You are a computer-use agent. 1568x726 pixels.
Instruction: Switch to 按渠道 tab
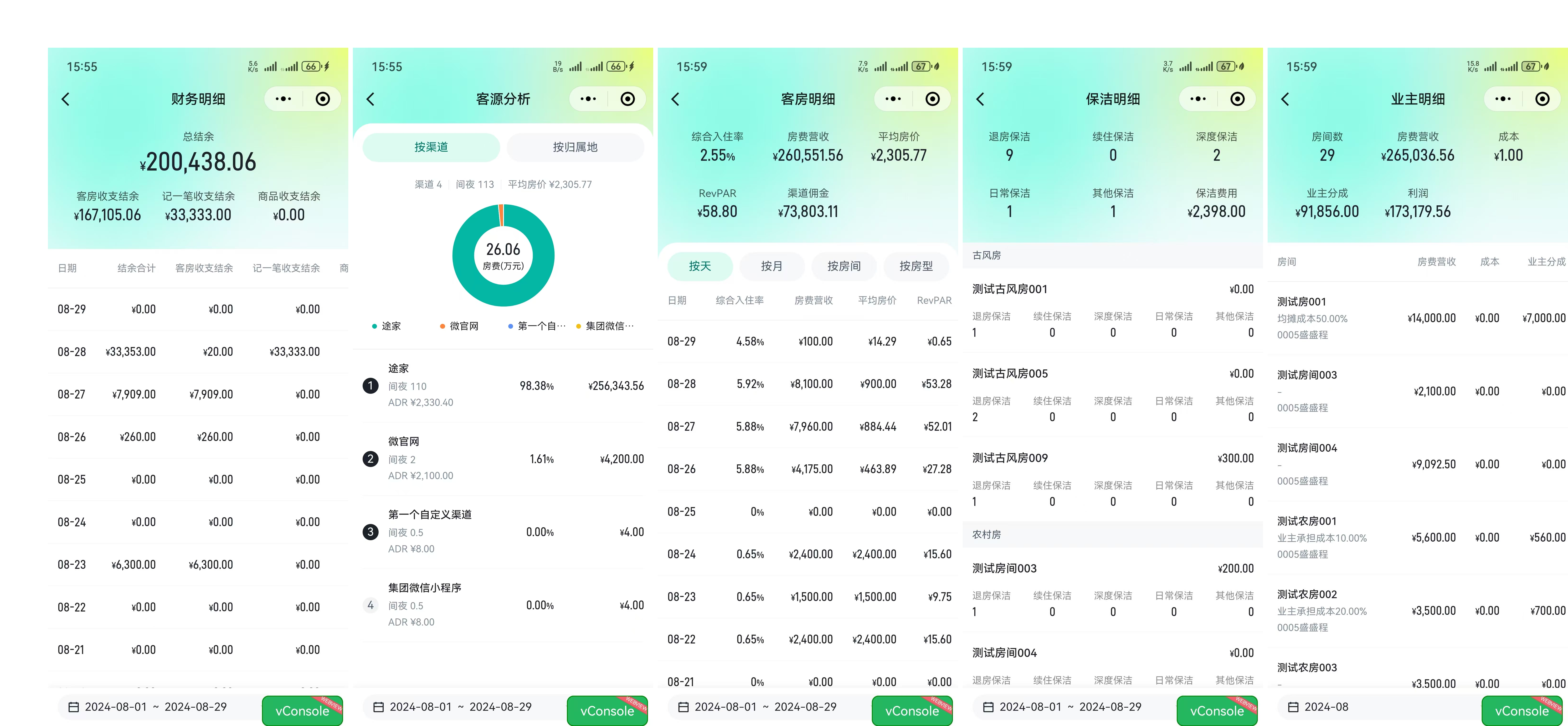[x=431, y=147]
